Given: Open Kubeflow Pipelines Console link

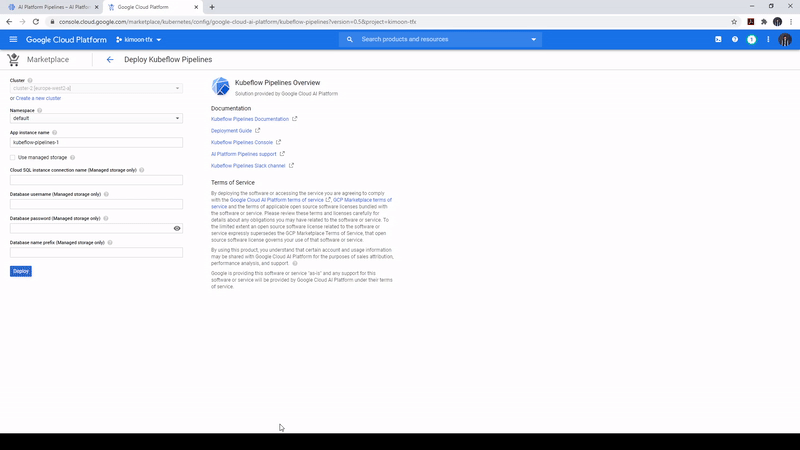Looking at the screenshot, I should coord(242,143).
